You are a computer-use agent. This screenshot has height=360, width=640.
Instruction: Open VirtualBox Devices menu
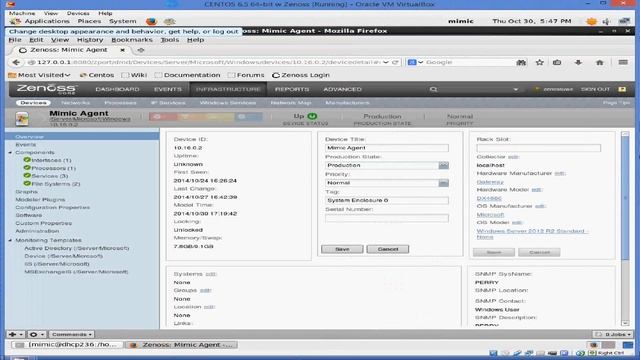pos(78,13)
